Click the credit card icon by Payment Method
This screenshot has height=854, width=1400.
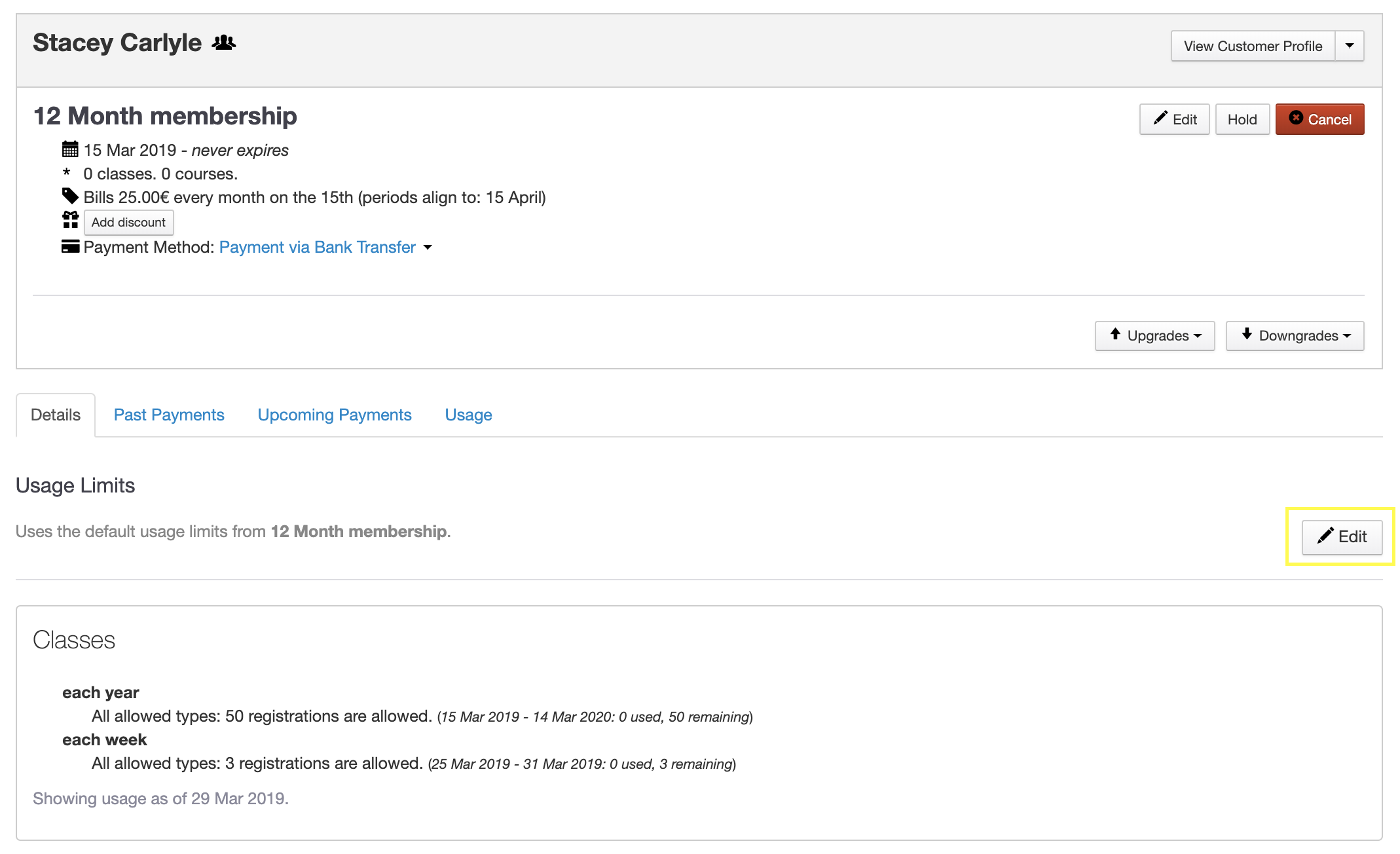pyautogui.click(x=70, y=247)
